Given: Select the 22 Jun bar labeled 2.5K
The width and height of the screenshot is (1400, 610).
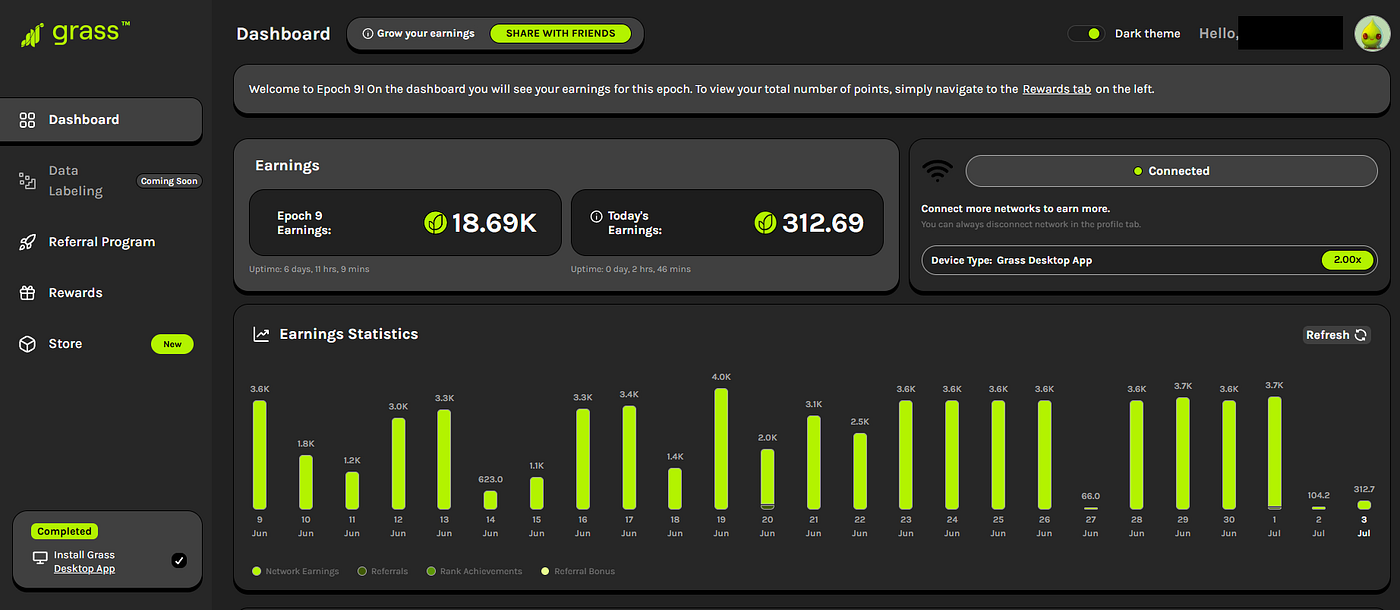Looking at the screenshot, I should (x=860, y=471).
